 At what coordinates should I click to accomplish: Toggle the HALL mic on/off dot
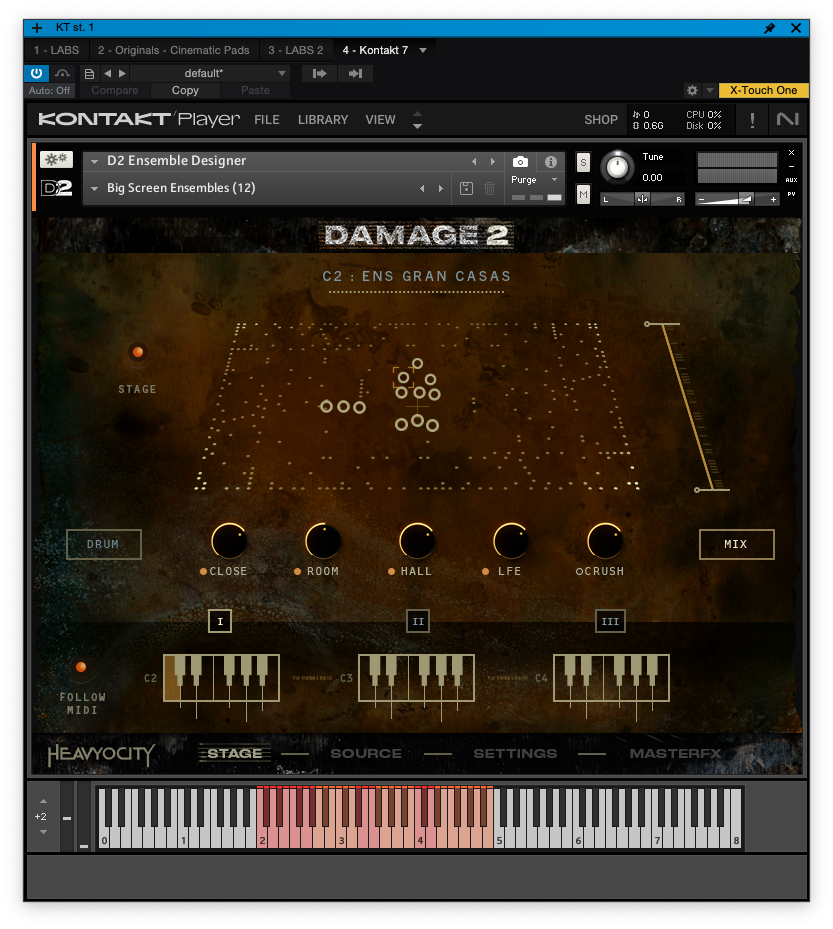coord(391,571)
